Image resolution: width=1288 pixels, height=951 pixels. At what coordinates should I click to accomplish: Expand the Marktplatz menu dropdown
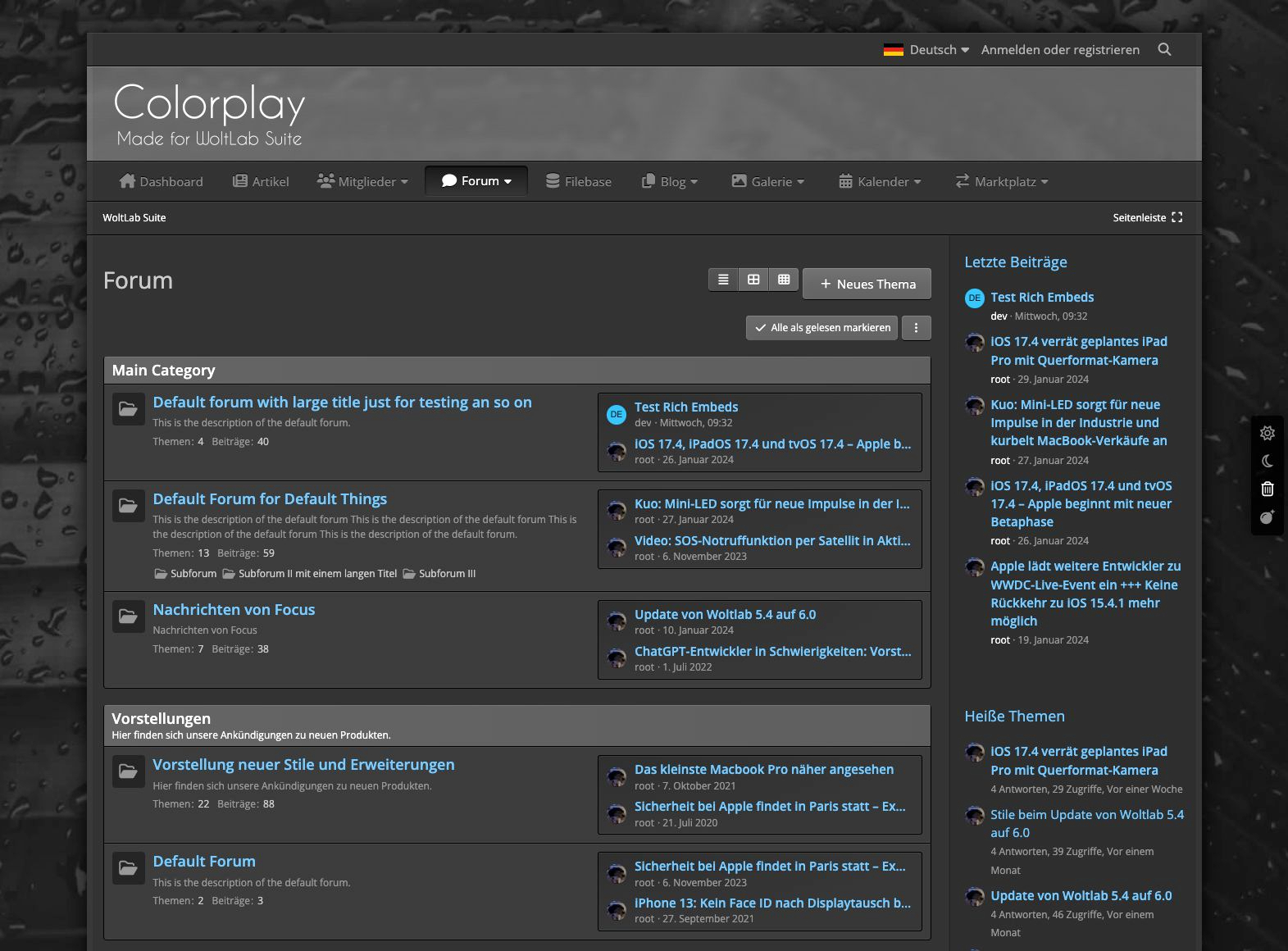[x=1002, y=182]
